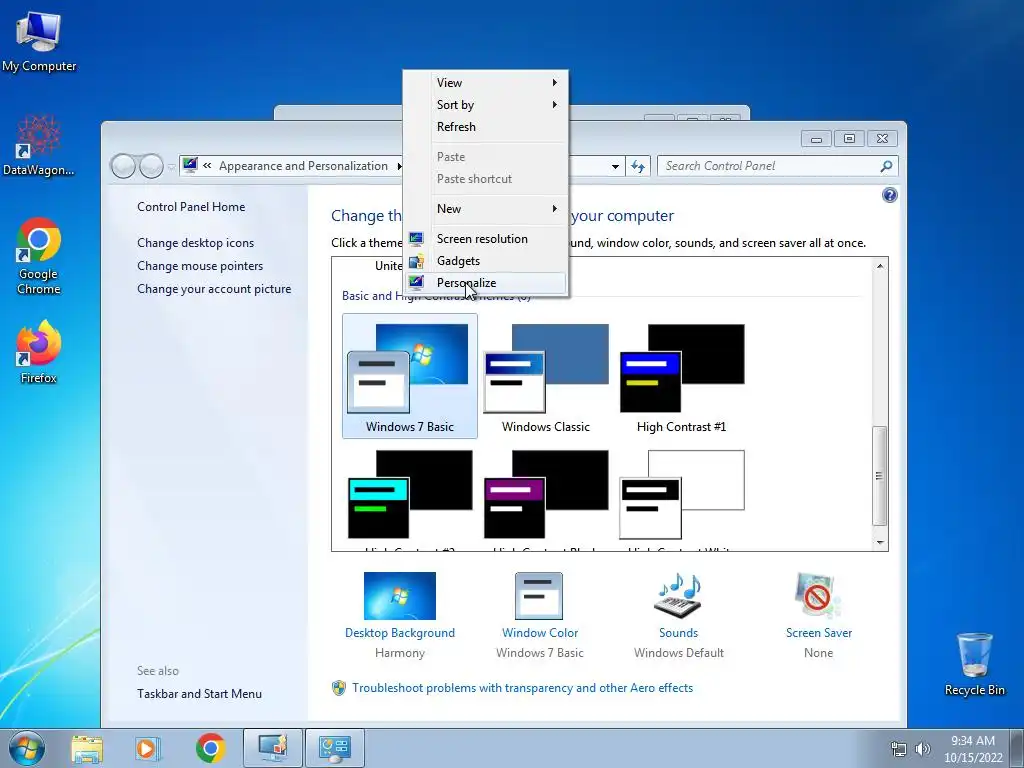
Task: Open the media player taskbar icon
Action: tap(148, 748)
